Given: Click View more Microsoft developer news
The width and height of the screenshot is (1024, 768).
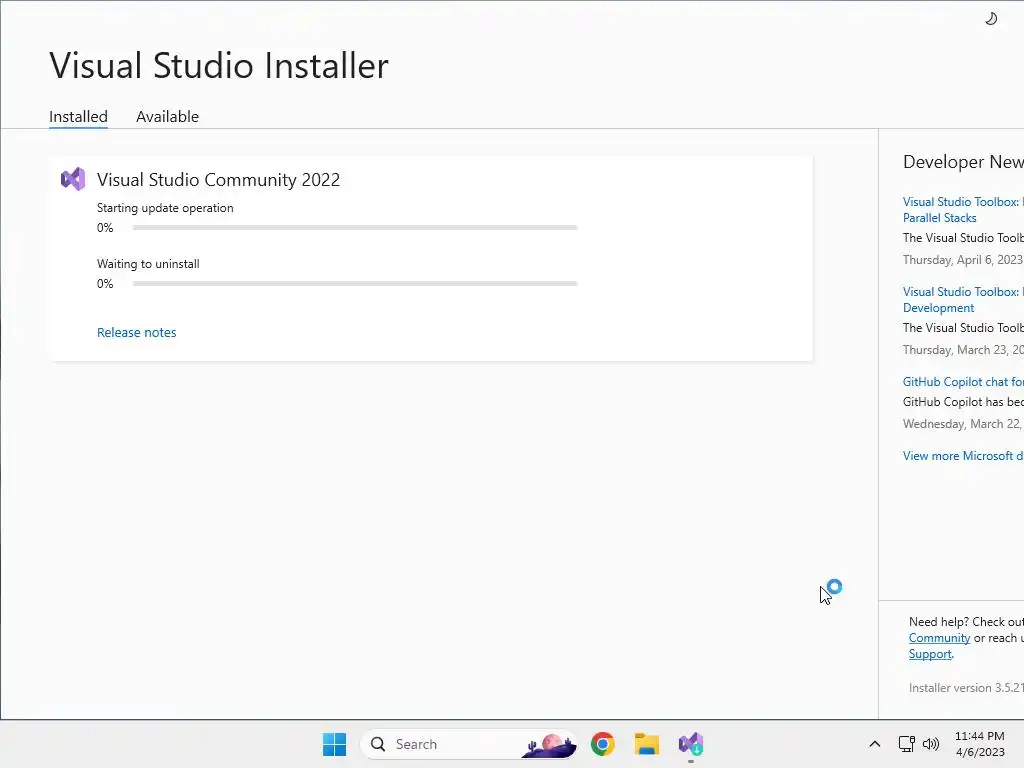Looking at the screenshot, I should pyautogui.click(x=963, y=456).
